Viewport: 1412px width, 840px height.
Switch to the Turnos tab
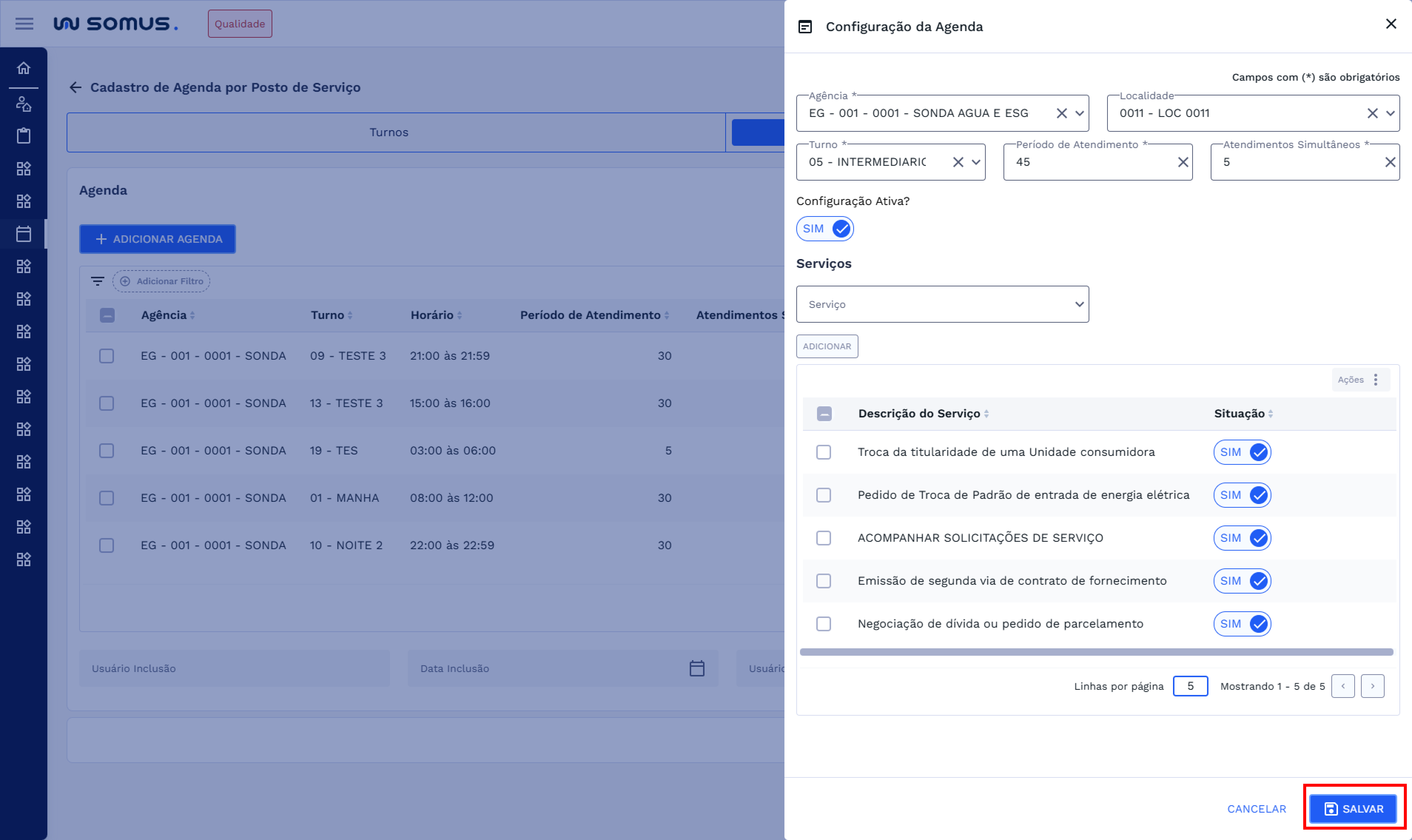389,132
